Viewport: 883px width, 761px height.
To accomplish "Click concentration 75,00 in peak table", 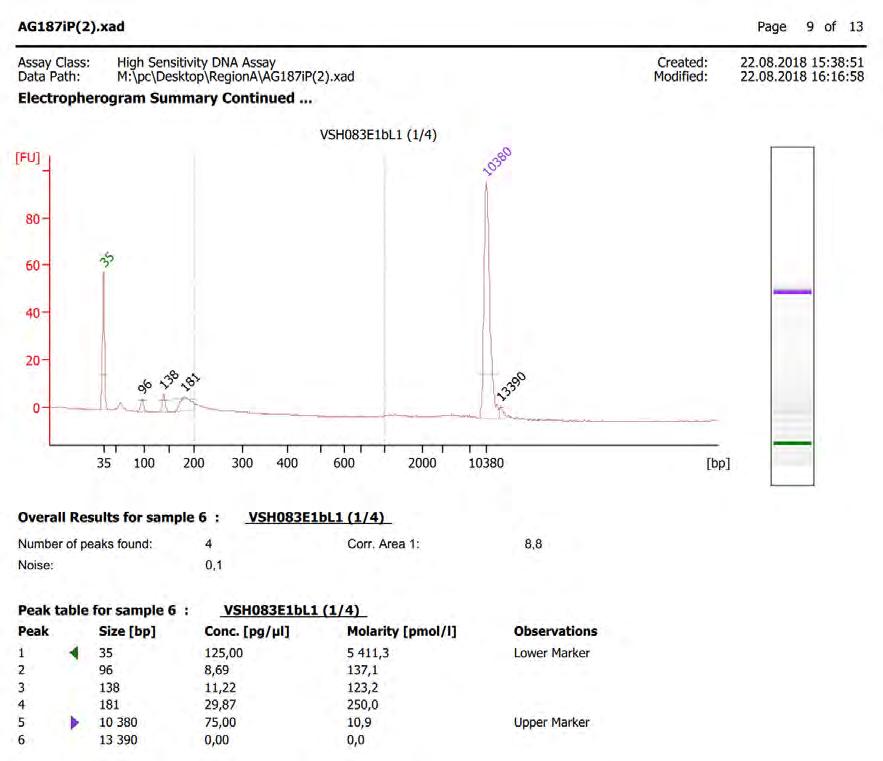I will point(220,722).
